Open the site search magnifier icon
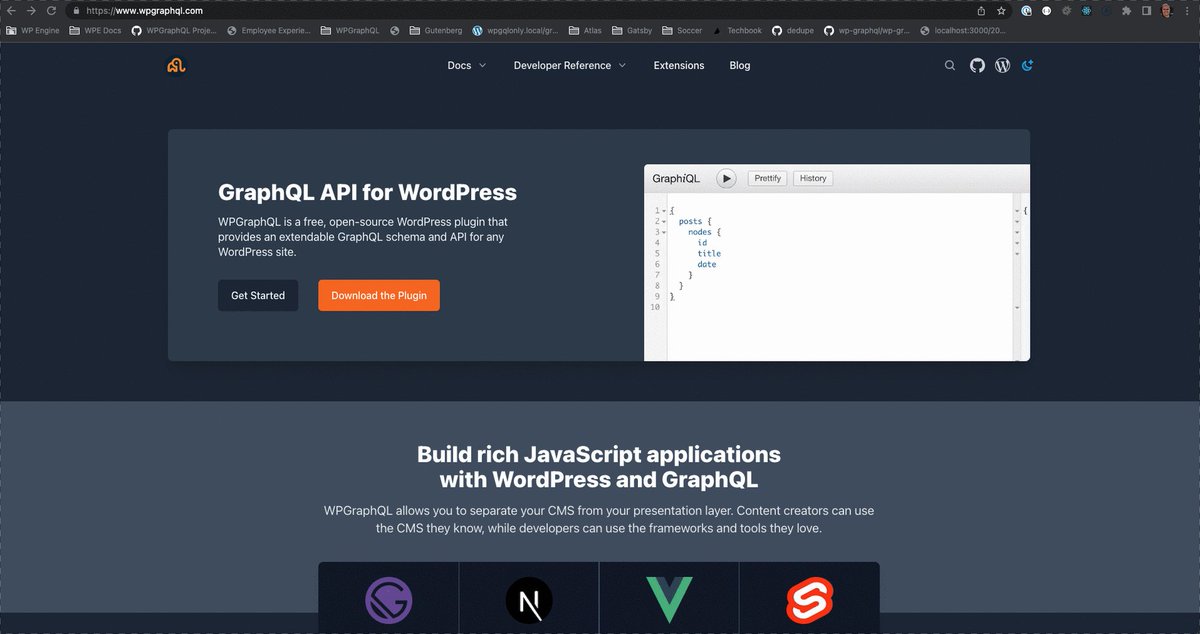This screenshot has height=634, width=1200. pyautogui.click(x=950, y=65)
